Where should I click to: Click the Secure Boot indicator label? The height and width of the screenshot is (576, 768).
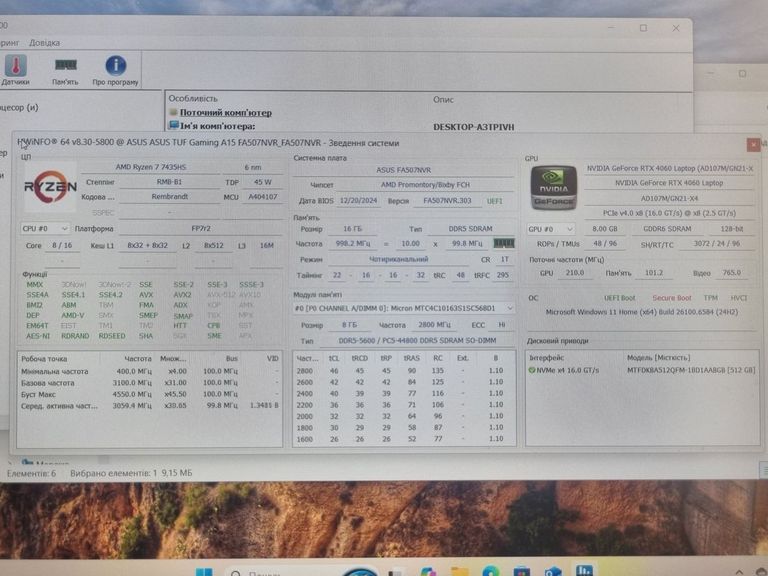tap(671, 297)
